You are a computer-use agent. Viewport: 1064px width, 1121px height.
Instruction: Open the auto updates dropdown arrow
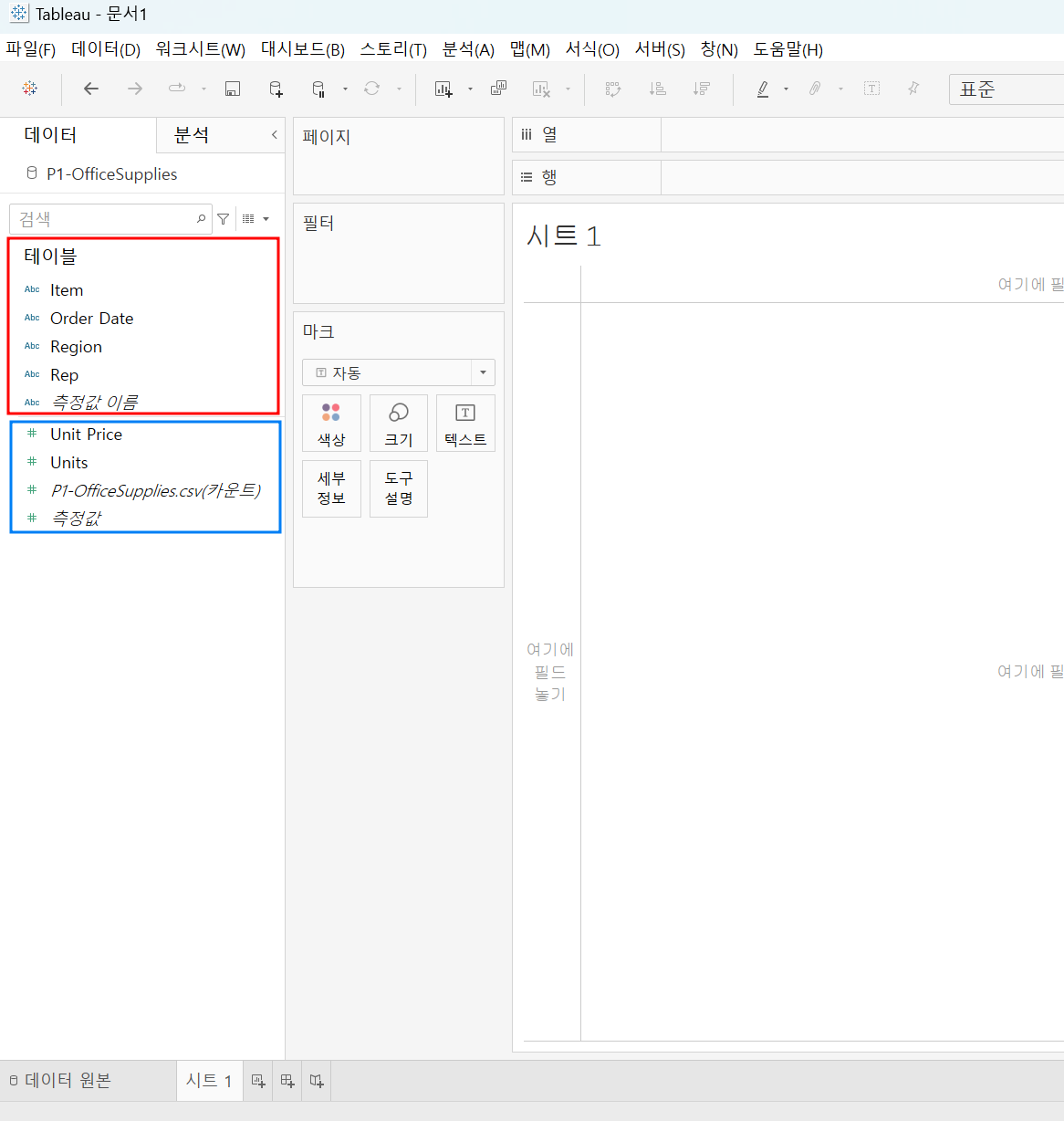(345, 89)
